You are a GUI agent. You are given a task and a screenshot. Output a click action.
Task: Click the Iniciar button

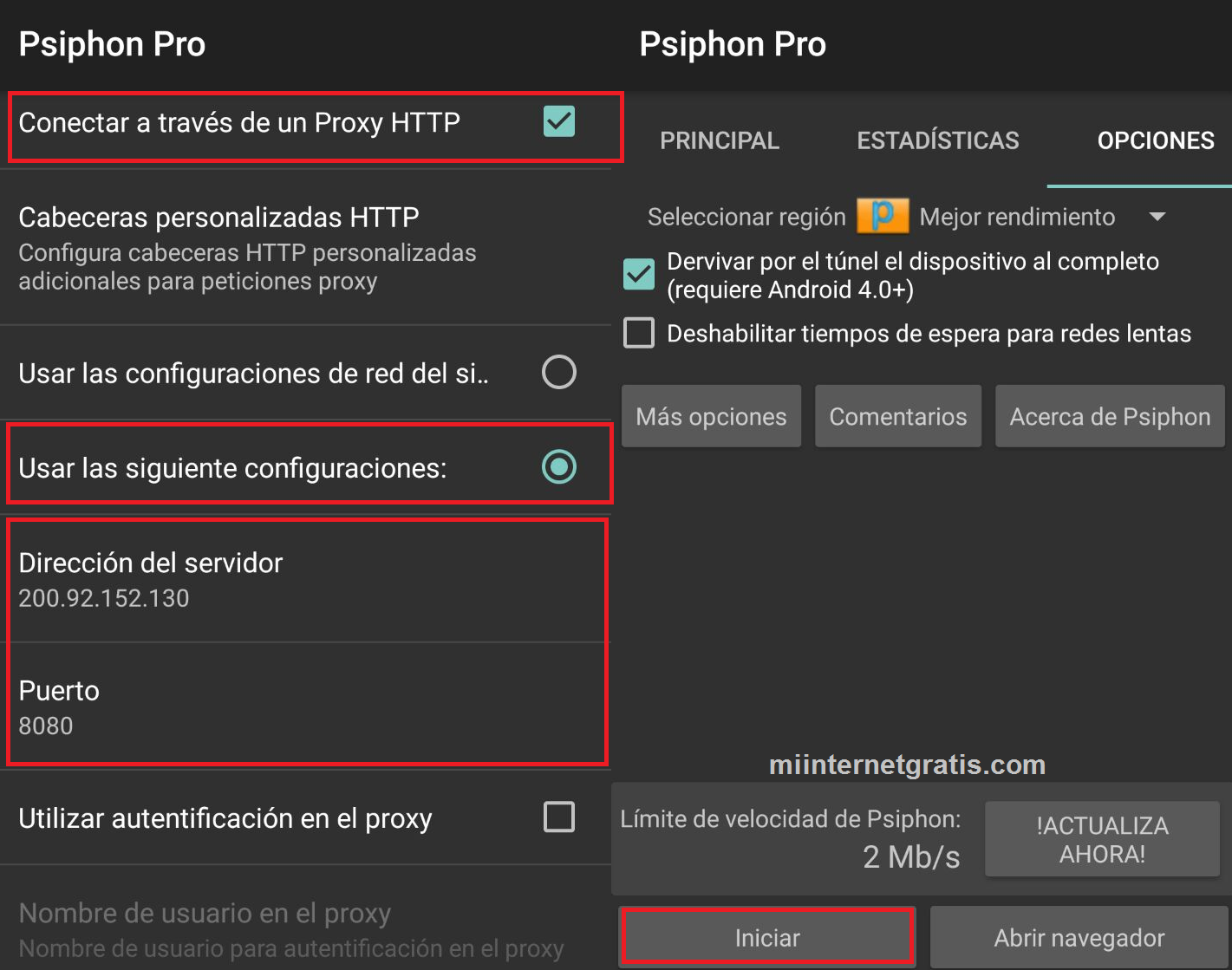767,937
